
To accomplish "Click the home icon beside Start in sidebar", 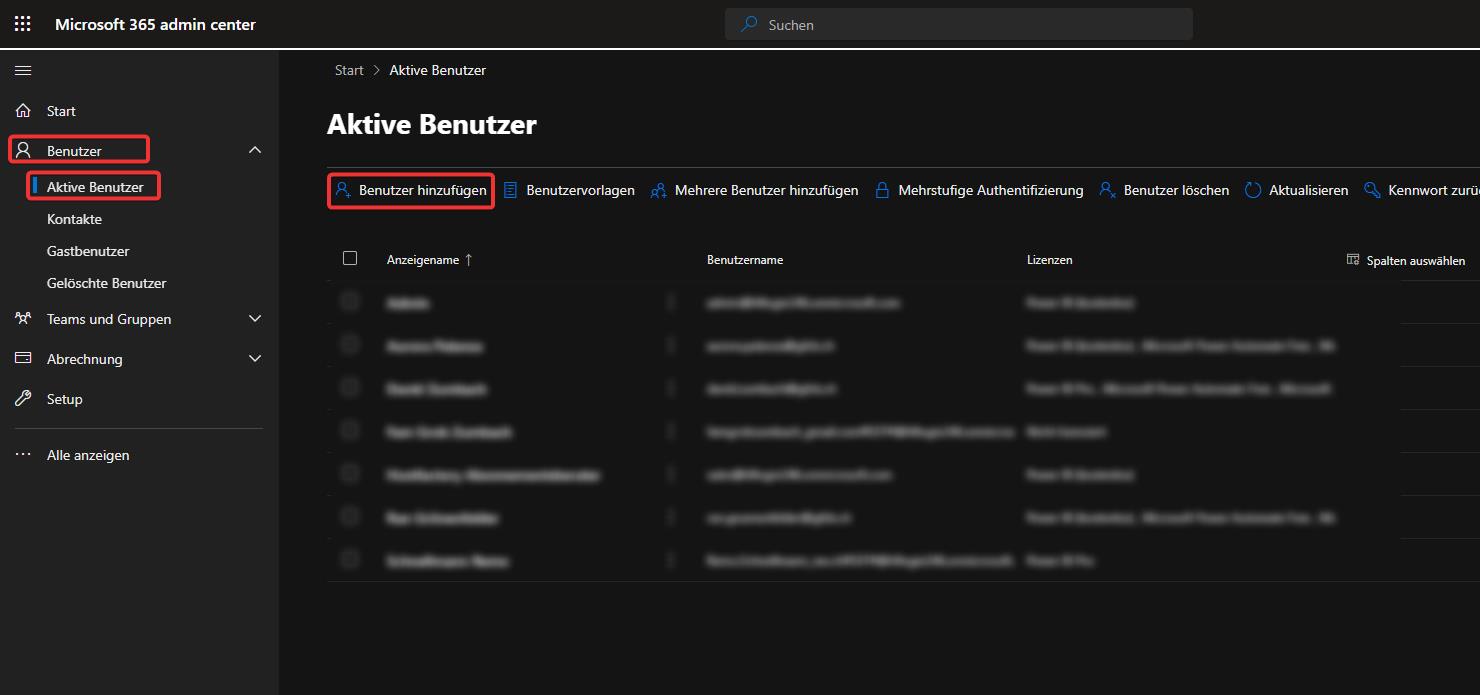I will 23,111.
